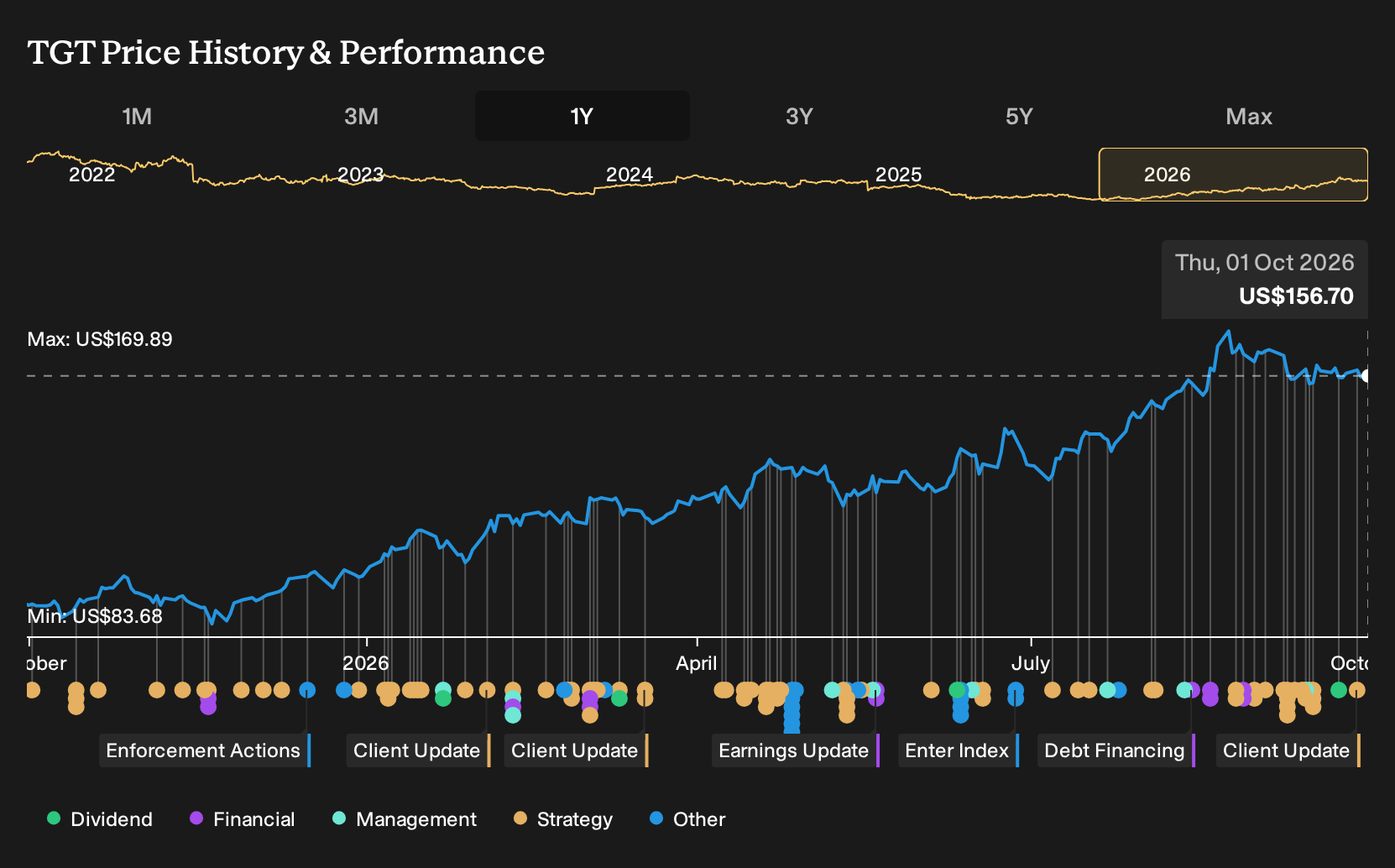Switch to the 1M time range
Image resolution: width=1395 pixels, height=868 pixels.
(x=137, y=116)
